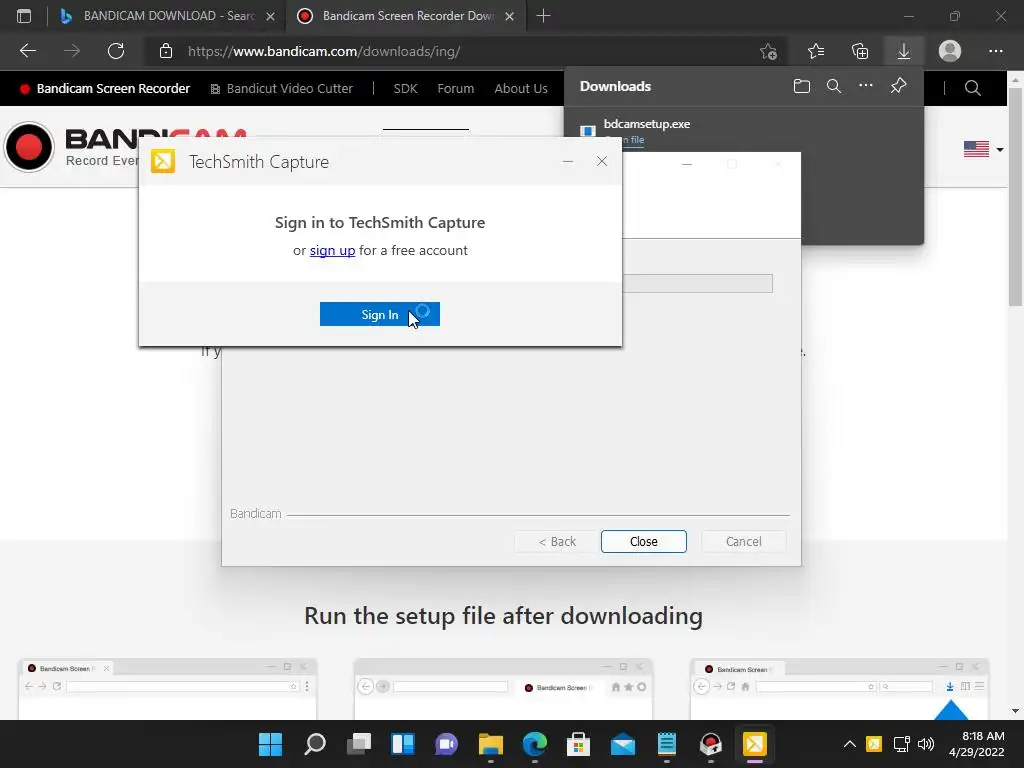View site information lock icon
Image resolution: width=1024 pixels, height=768 pixels.
(x=166, y=51)
